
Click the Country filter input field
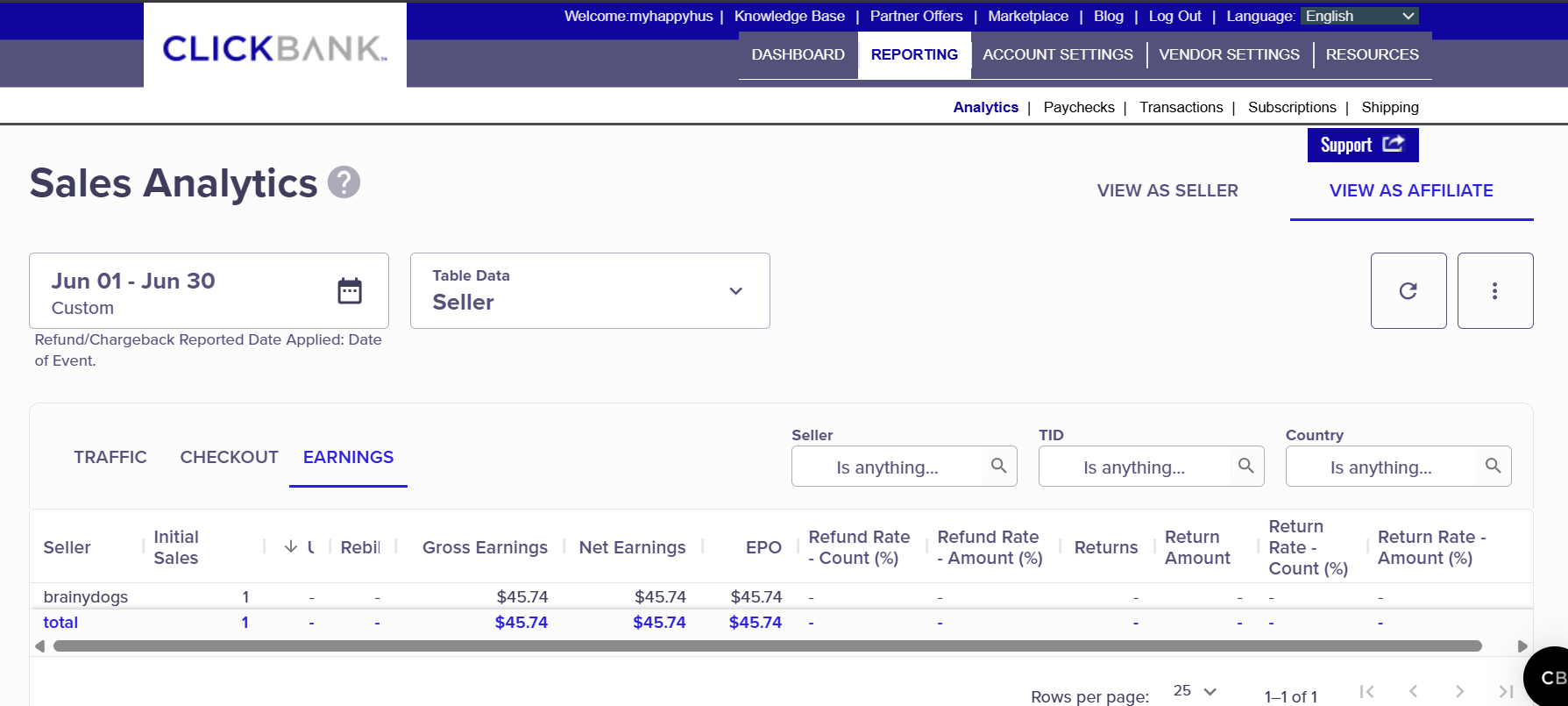click(x=1399, y=466)
